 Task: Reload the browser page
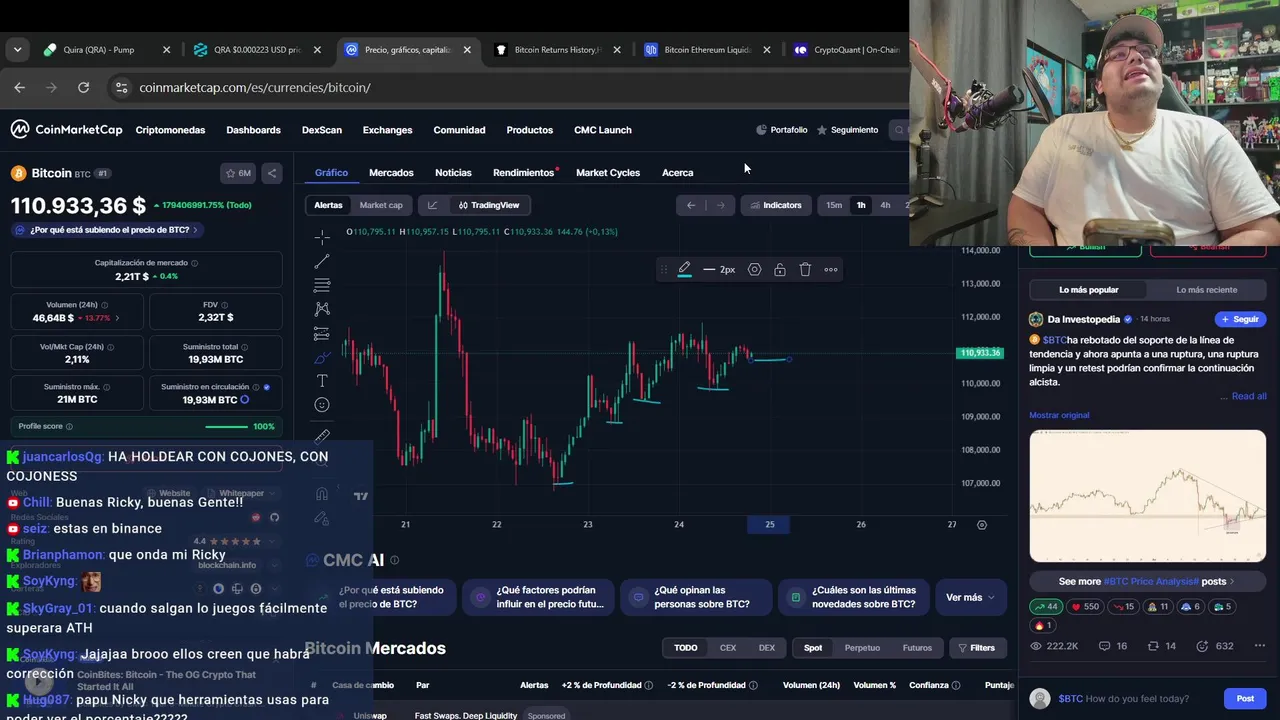coord(83,87)
